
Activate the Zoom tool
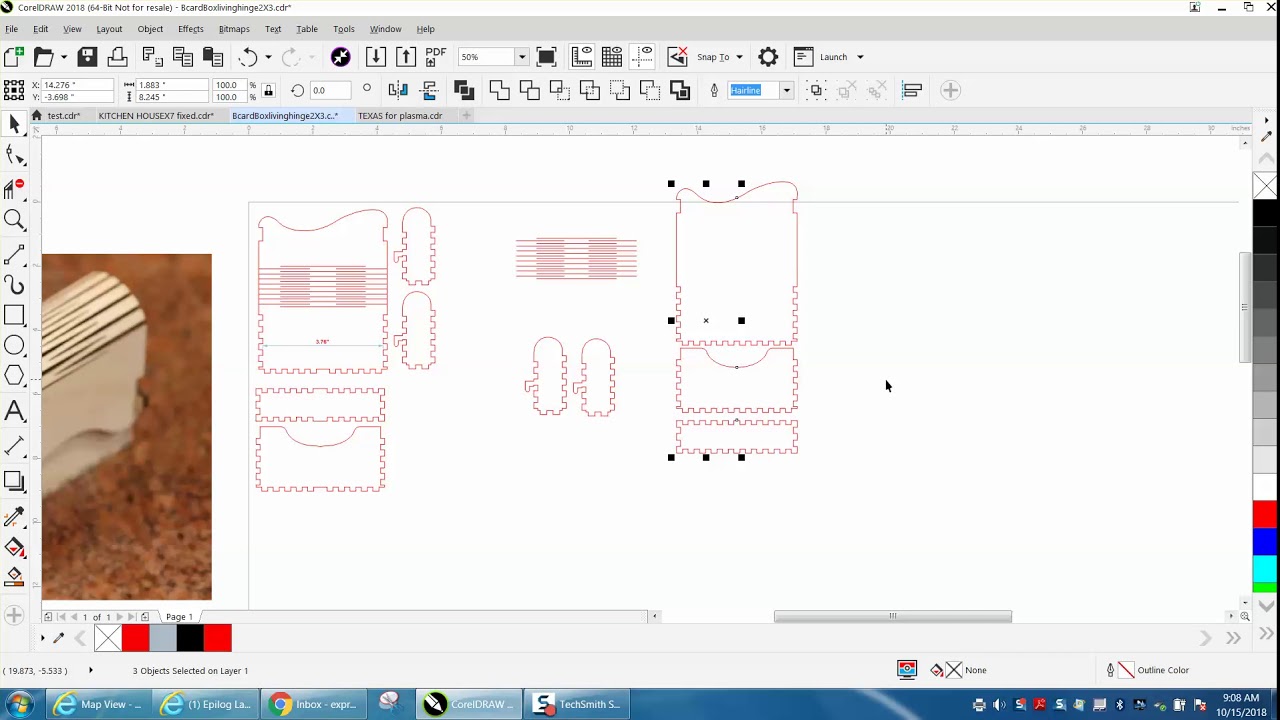coord(14,220)
